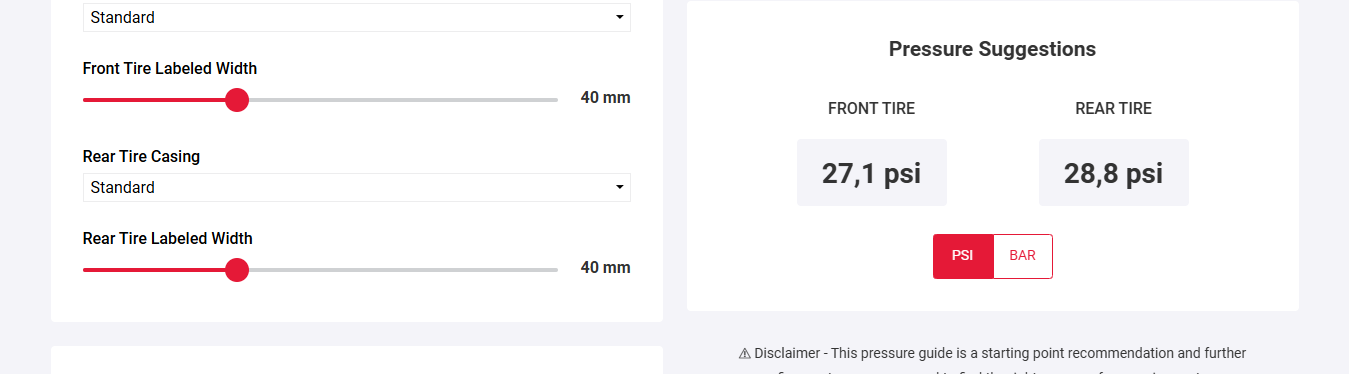Click the Rear Tire Casing label
The height and width of the screenshot is (374, 1349).
coord(141,156)
